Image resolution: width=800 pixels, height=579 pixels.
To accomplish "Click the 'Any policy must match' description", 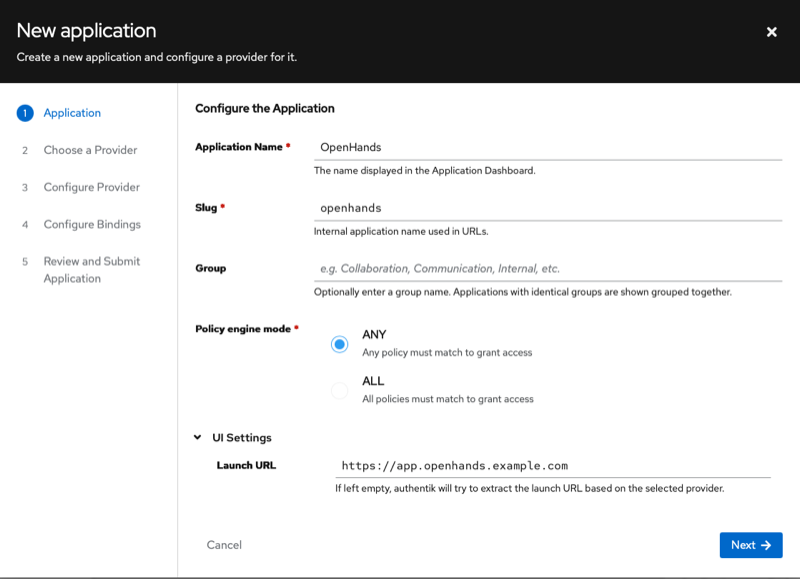I will pyautogui.click(x=447, y=353).
